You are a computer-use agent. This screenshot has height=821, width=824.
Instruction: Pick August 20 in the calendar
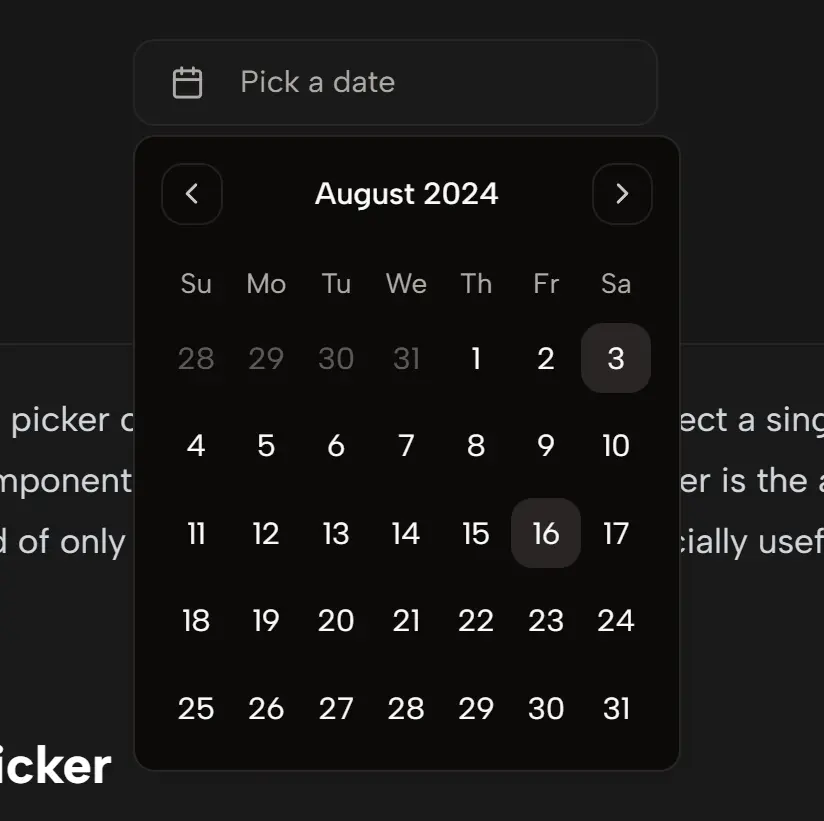pyautogui.click(x=336, y=621)
